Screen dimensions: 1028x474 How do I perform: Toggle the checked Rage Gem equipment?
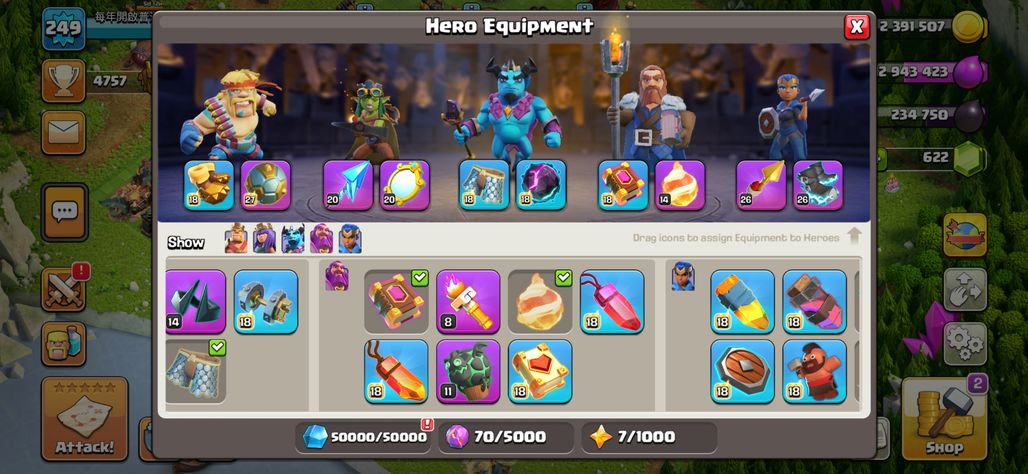[540, 302]
